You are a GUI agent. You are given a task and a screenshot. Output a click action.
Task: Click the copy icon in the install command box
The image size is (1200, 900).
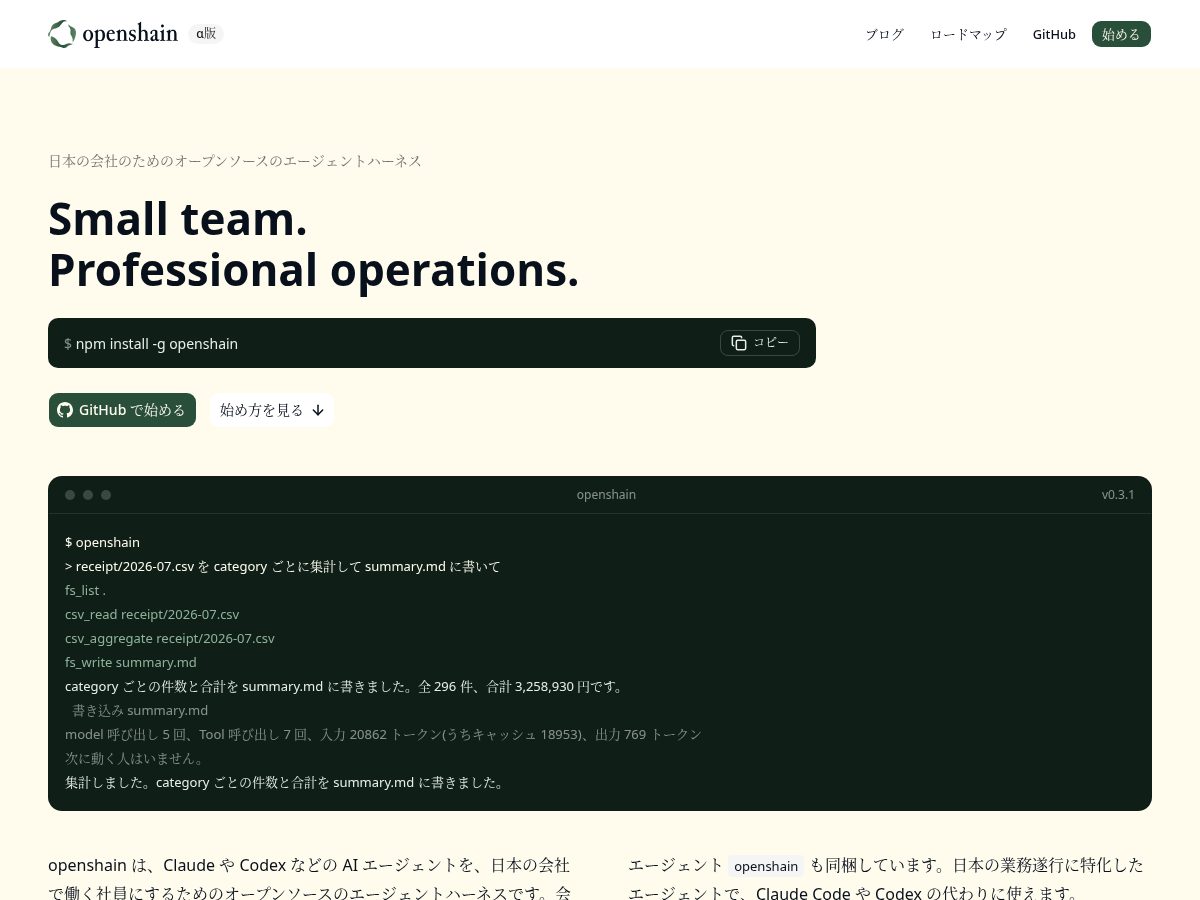[739, 343]
